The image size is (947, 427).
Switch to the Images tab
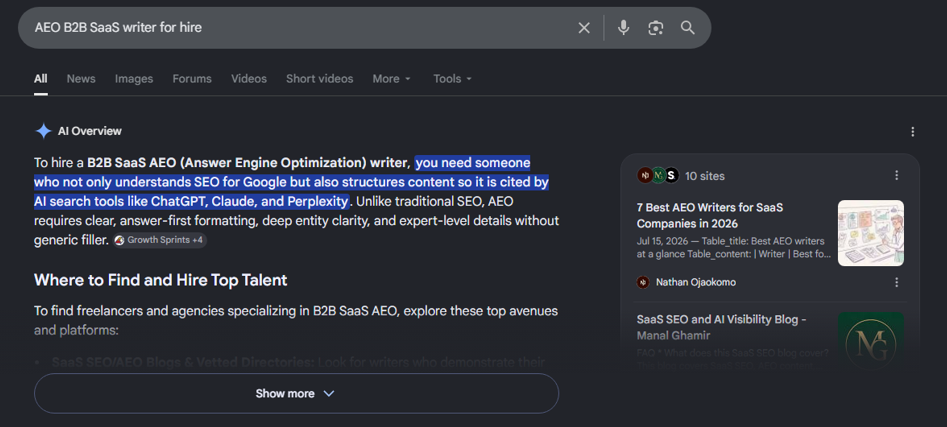(134, 79)
